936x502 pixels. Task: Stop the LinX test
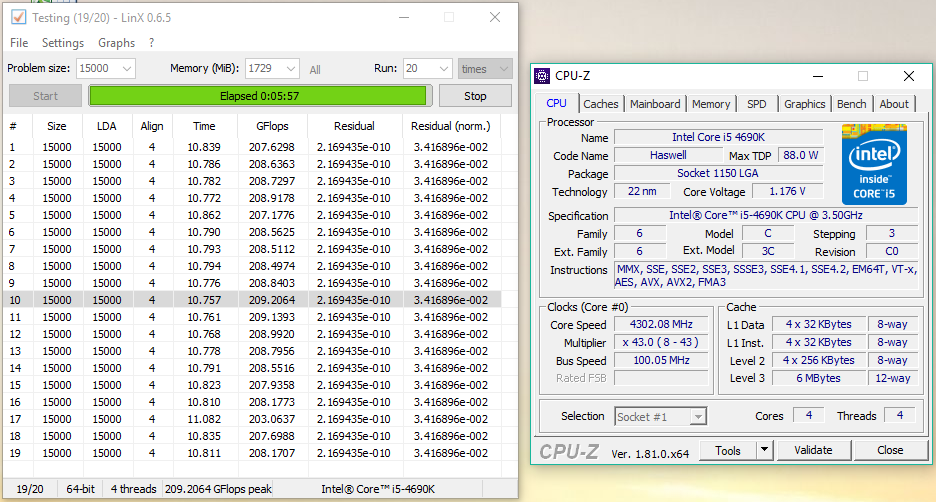point(475,96)
